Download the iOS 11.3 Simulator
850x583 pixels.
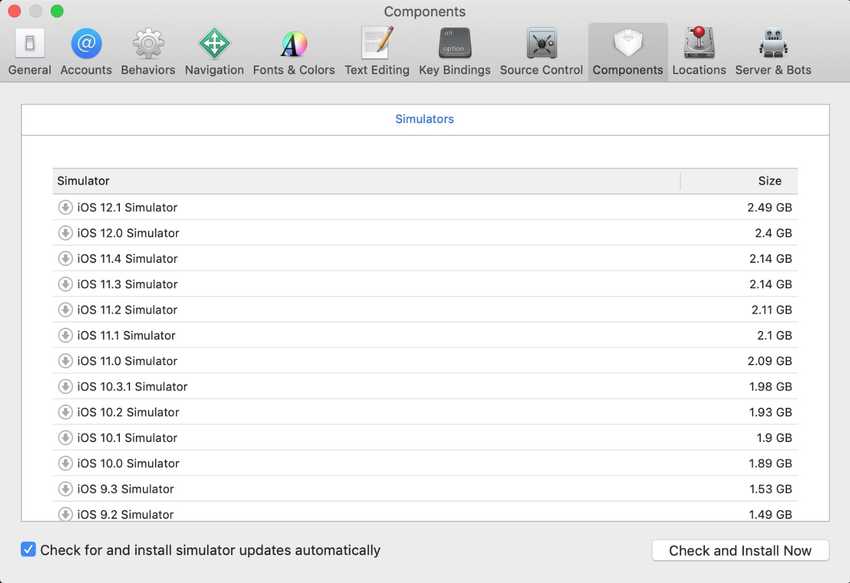point(65,284)
